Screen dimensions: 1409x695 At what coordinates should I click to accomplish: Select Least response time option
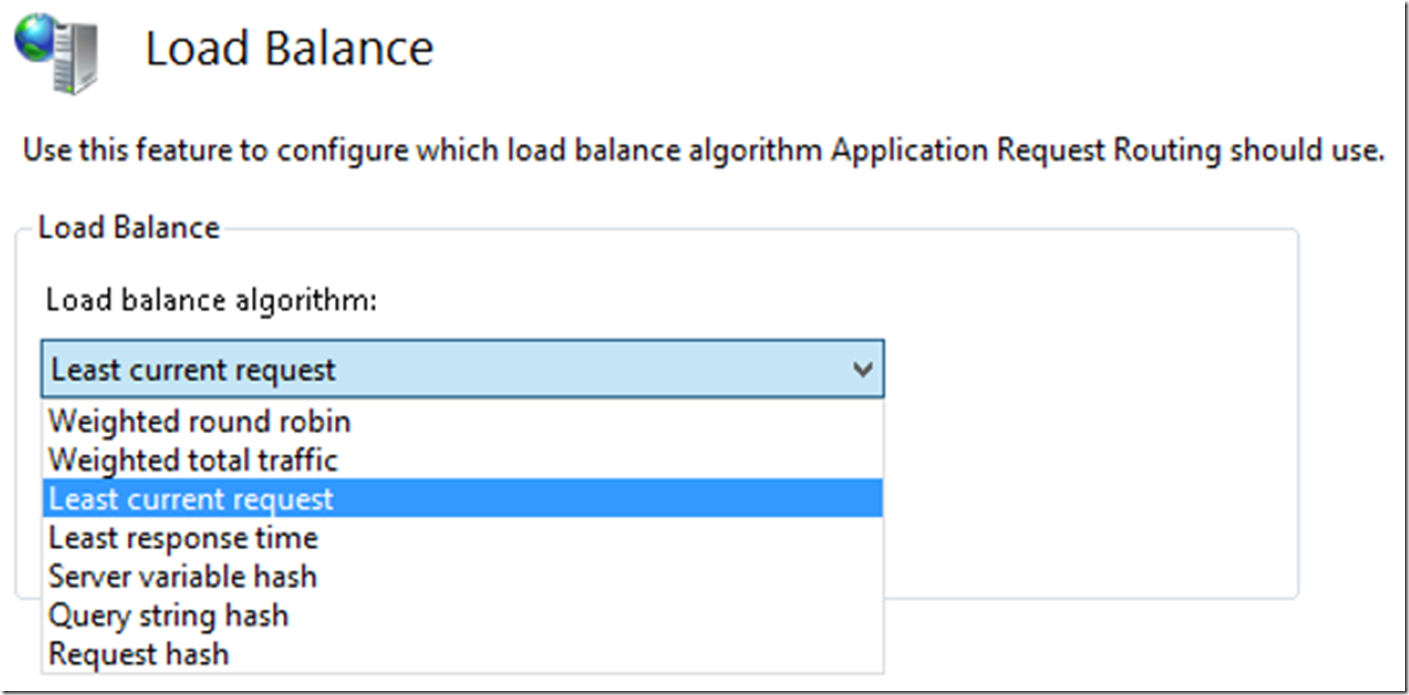[183, 538]
